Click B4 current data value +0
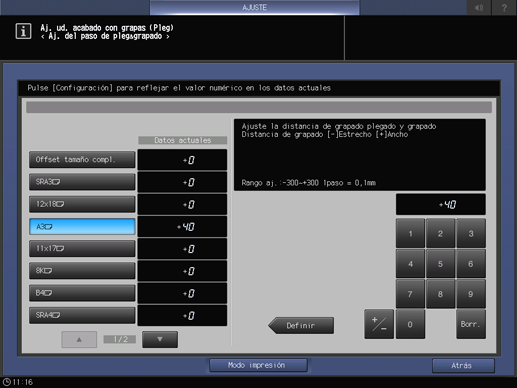This screenshot has height=388, width=517. coord(182,293)
